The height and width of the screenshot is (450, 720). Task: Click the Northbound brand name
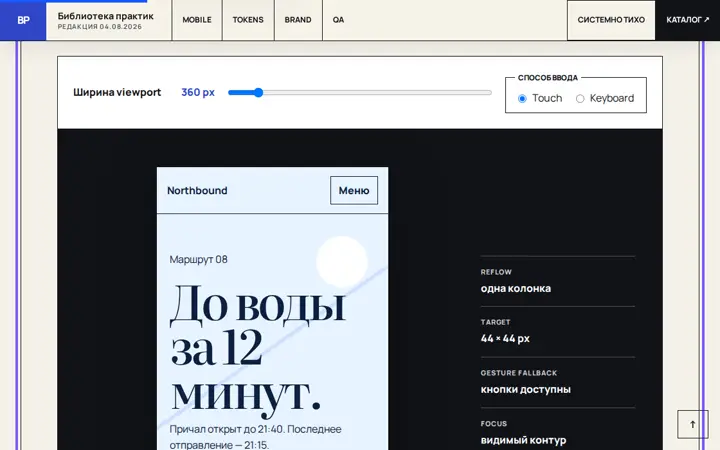tap(197, 191)
